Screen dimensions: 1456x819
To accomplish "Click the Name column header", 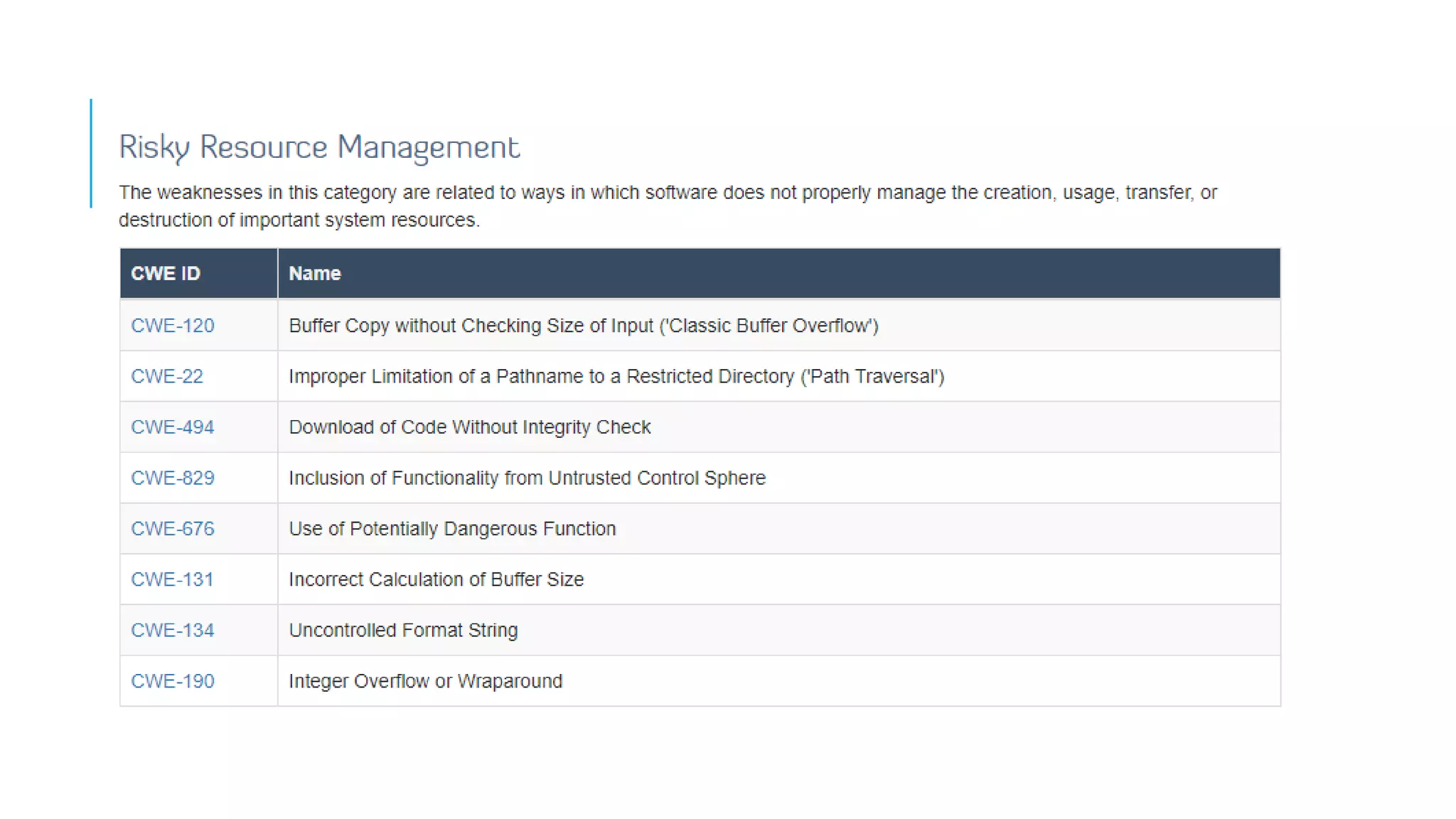I will click(x=314, y=274).
